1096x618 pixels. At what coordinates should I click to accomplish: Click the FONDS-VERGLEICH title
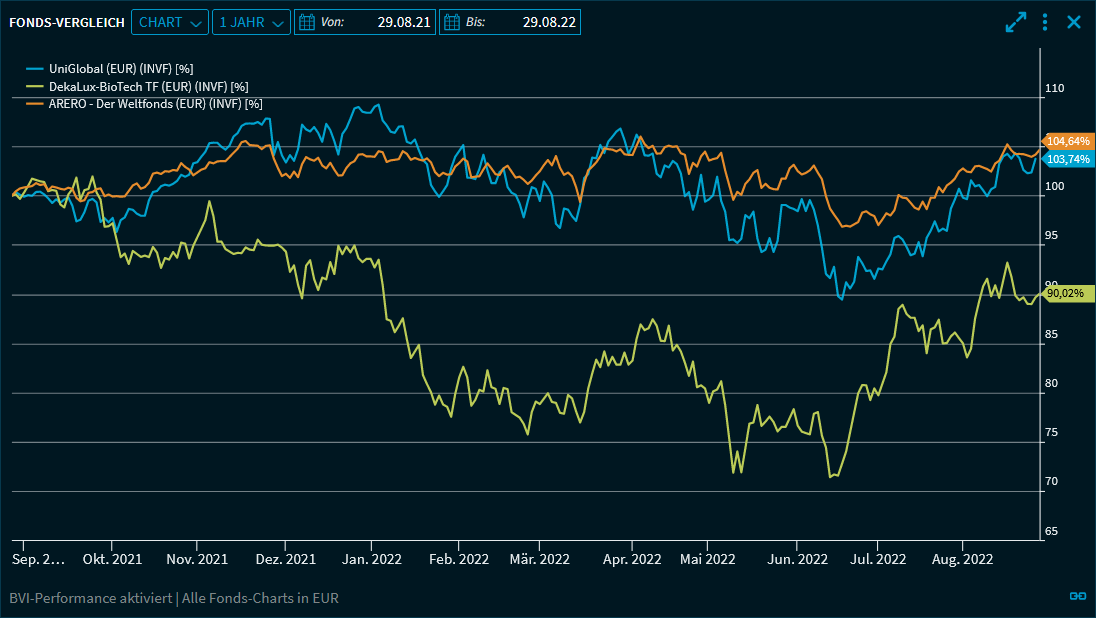click(x=66, y=22)
